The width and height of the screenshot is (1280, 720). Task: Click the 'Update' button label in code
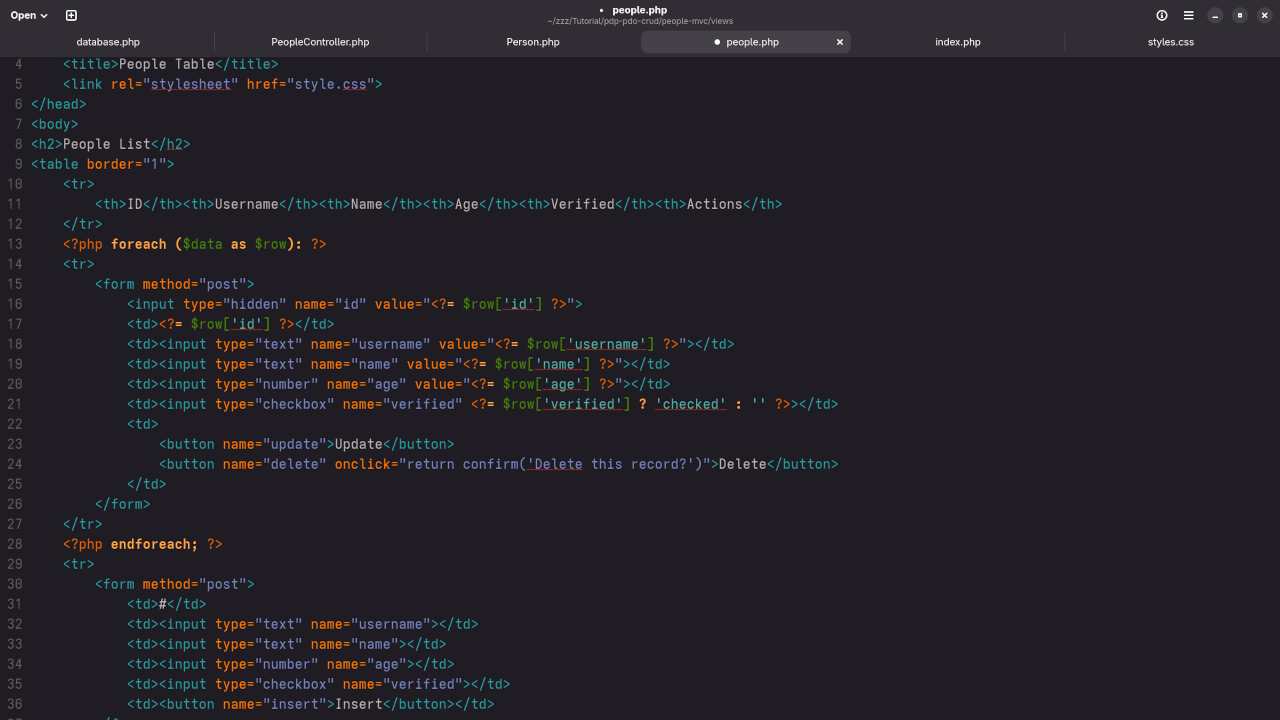tap(359, 444)
